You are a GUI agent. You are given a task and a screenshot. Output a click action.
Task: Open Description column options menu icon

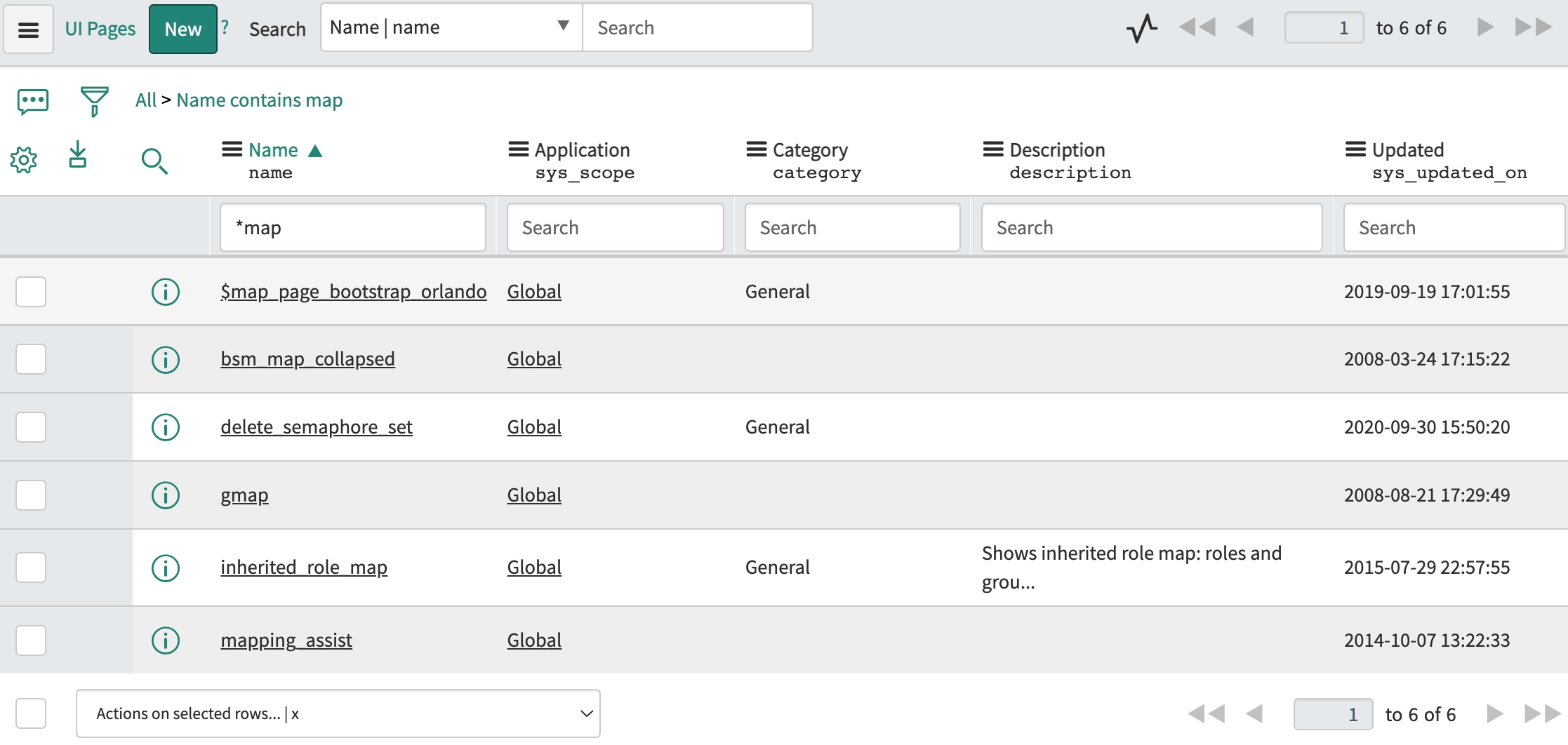[993, 149]
